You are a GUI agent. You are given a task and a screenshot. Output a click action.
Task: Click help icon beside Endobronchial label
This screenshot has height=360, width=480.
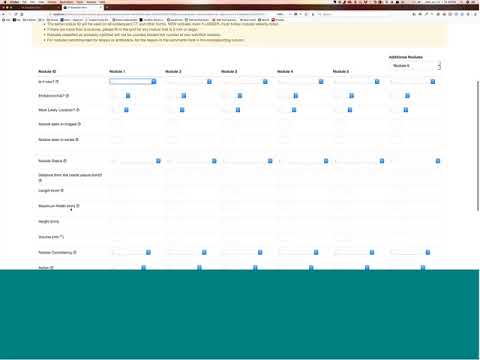point(67,96)
